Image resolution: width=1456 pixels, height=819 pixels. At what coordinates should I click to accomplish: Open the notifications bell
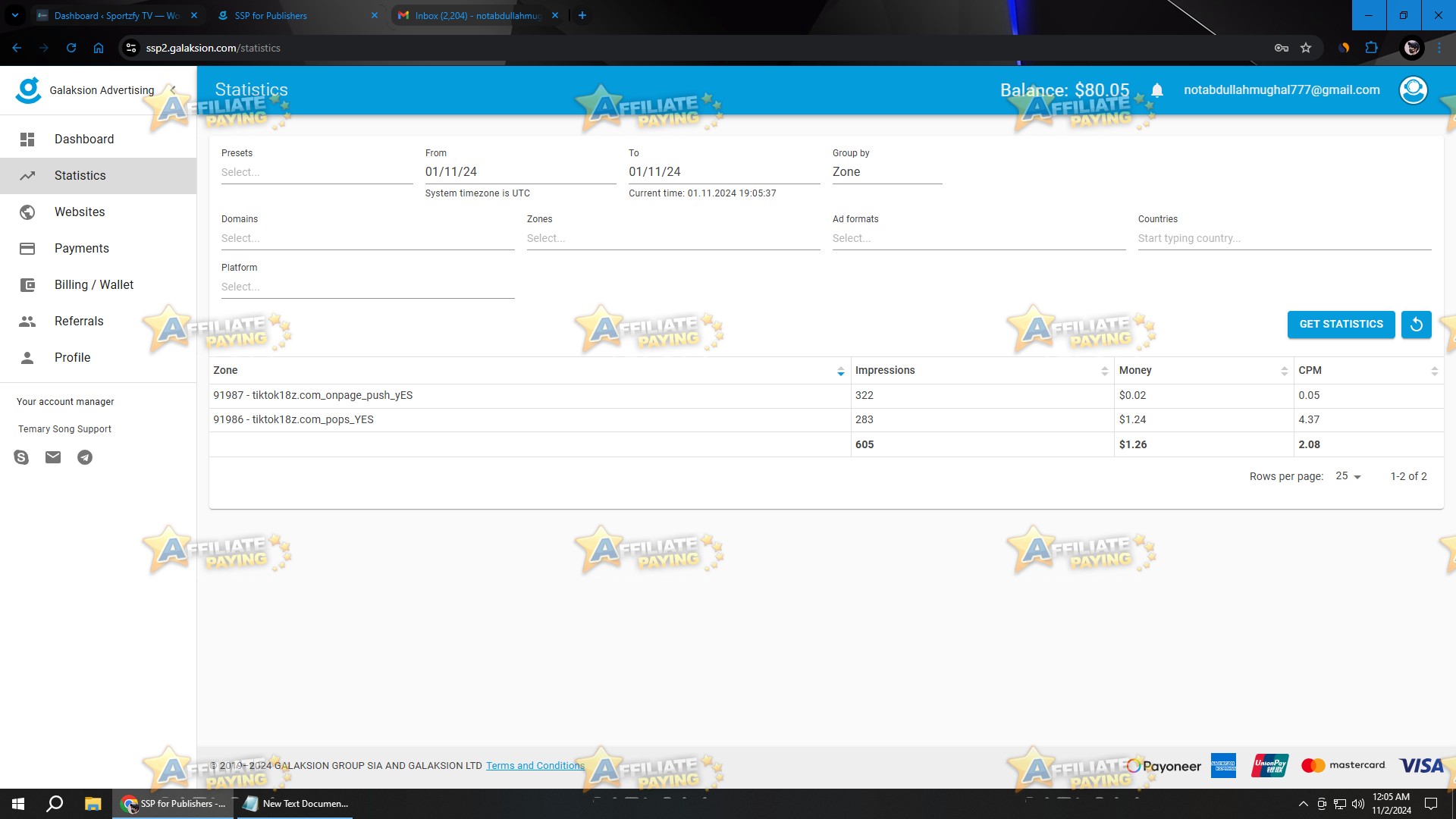(x=1157, y=90)
